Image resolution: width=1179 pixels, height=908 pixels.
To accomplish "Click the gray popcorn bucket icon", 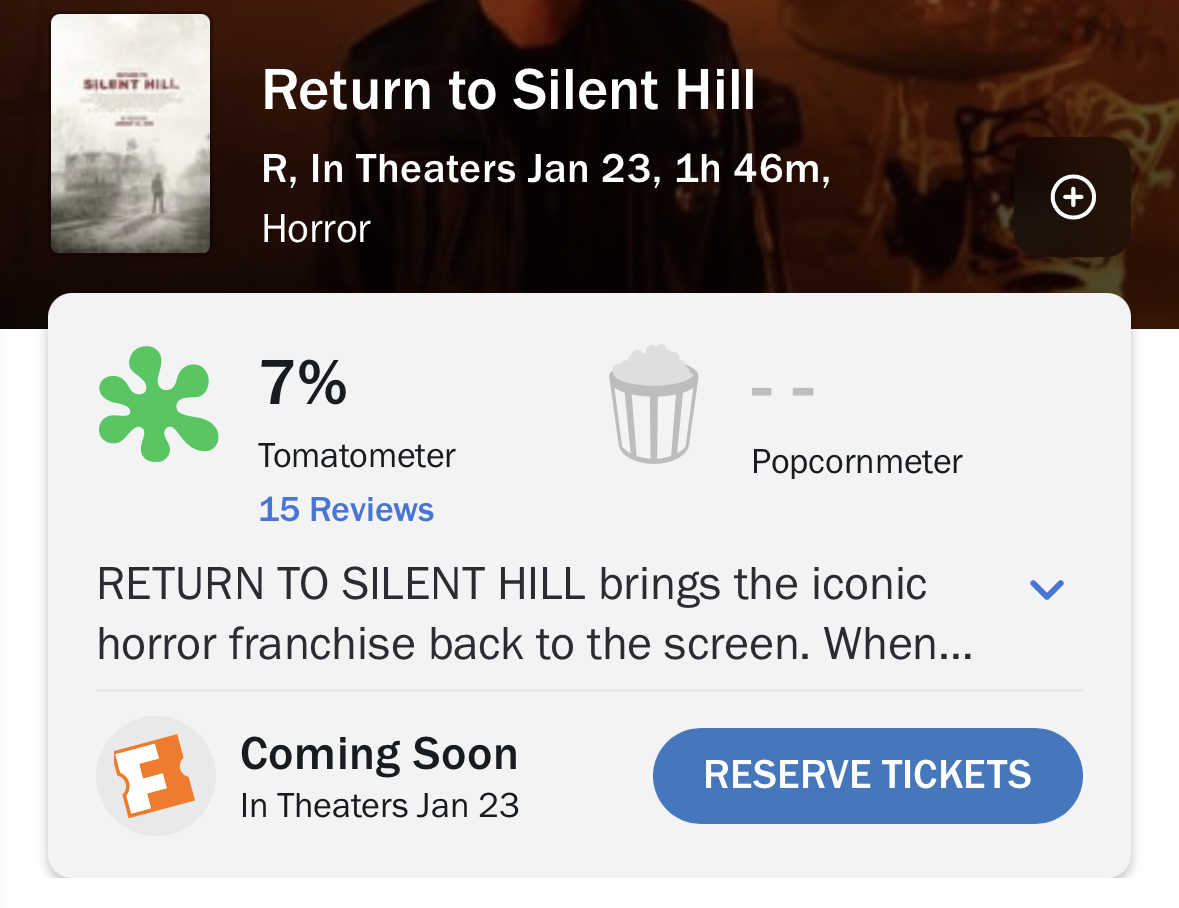I will tap(653, 404).
